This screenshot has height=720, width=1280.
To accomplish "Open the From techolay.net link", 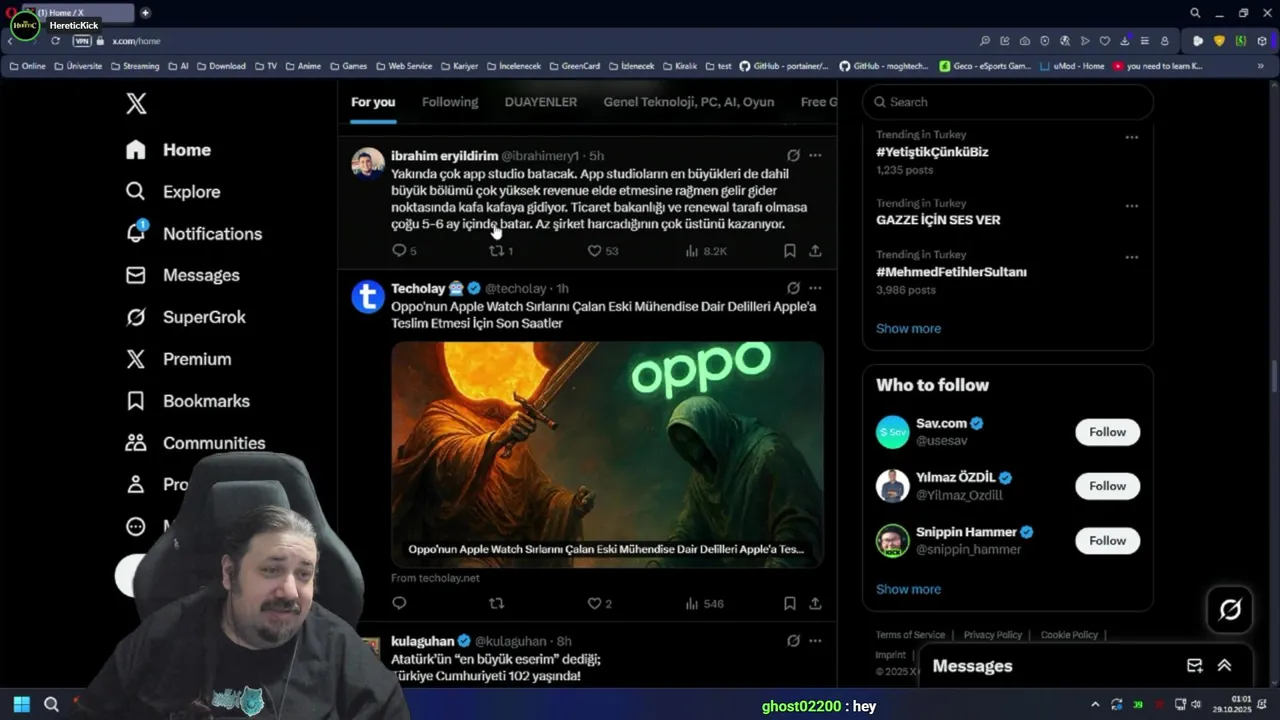I will 435,578.
